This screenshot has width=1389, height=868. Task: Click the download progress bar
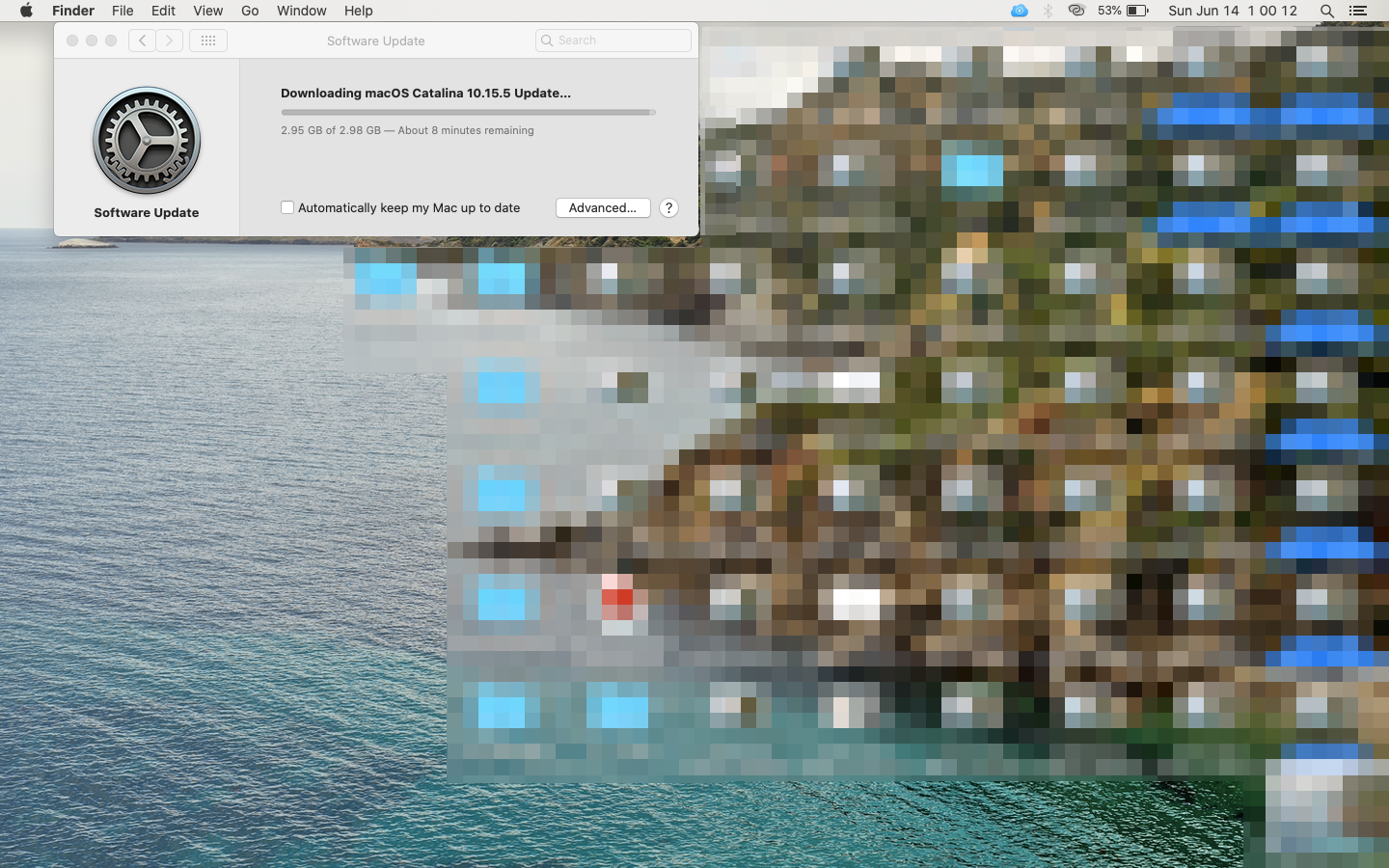click(468, 112)
